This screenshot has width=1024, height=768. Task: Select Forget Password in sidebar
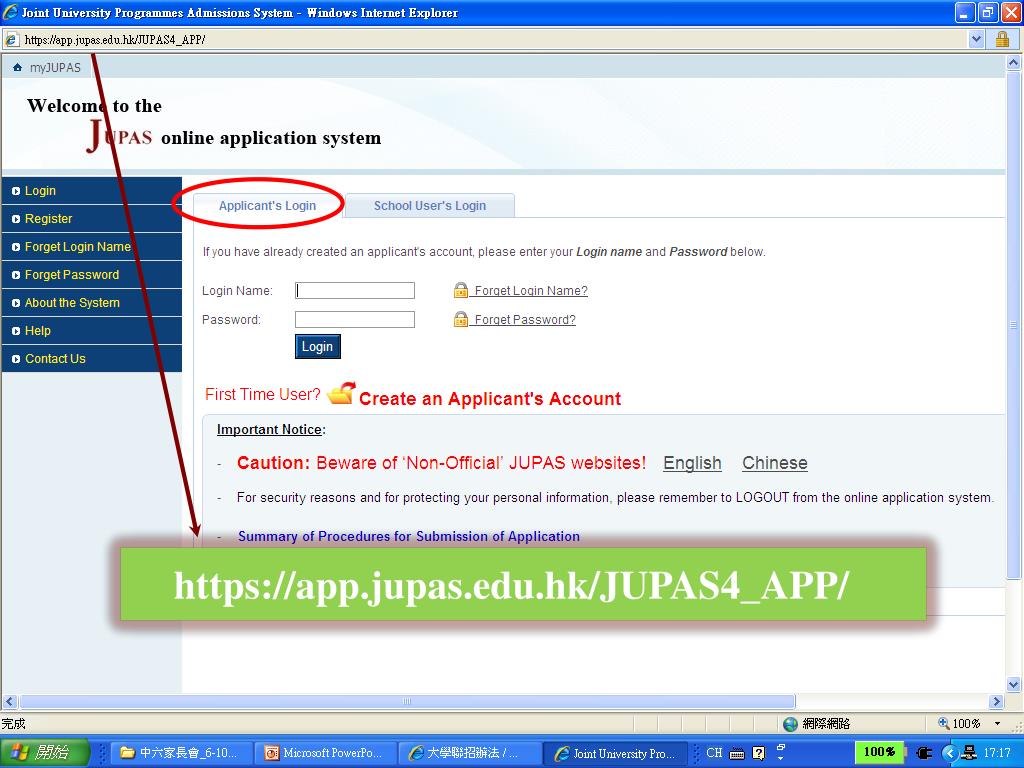tap(91, 275)
